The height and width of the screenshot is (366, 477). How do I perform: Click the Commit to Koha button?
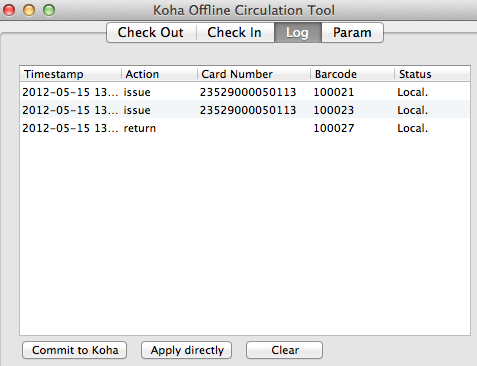point(75,350)
